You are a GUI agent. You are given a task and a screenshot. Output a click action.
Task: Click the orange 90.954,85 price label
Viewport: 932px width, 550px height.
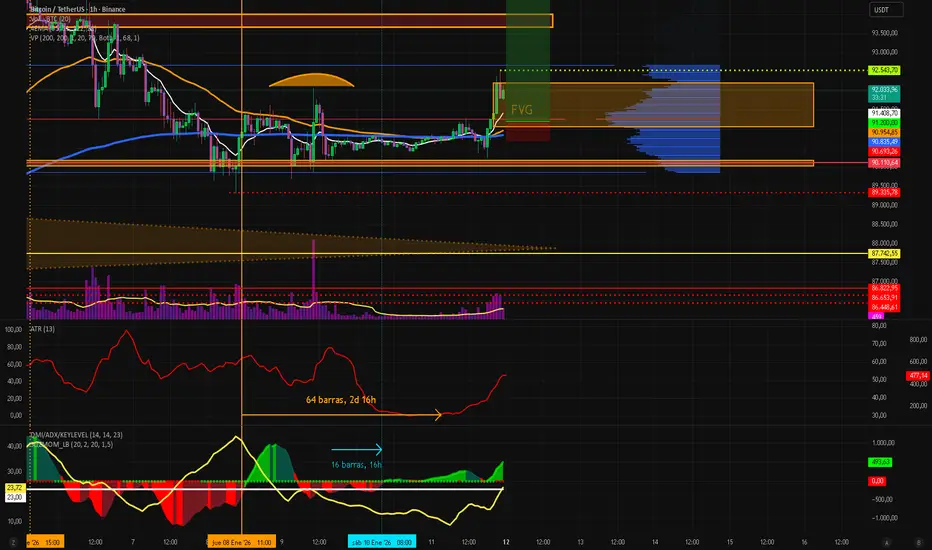(x=884, y=132)
